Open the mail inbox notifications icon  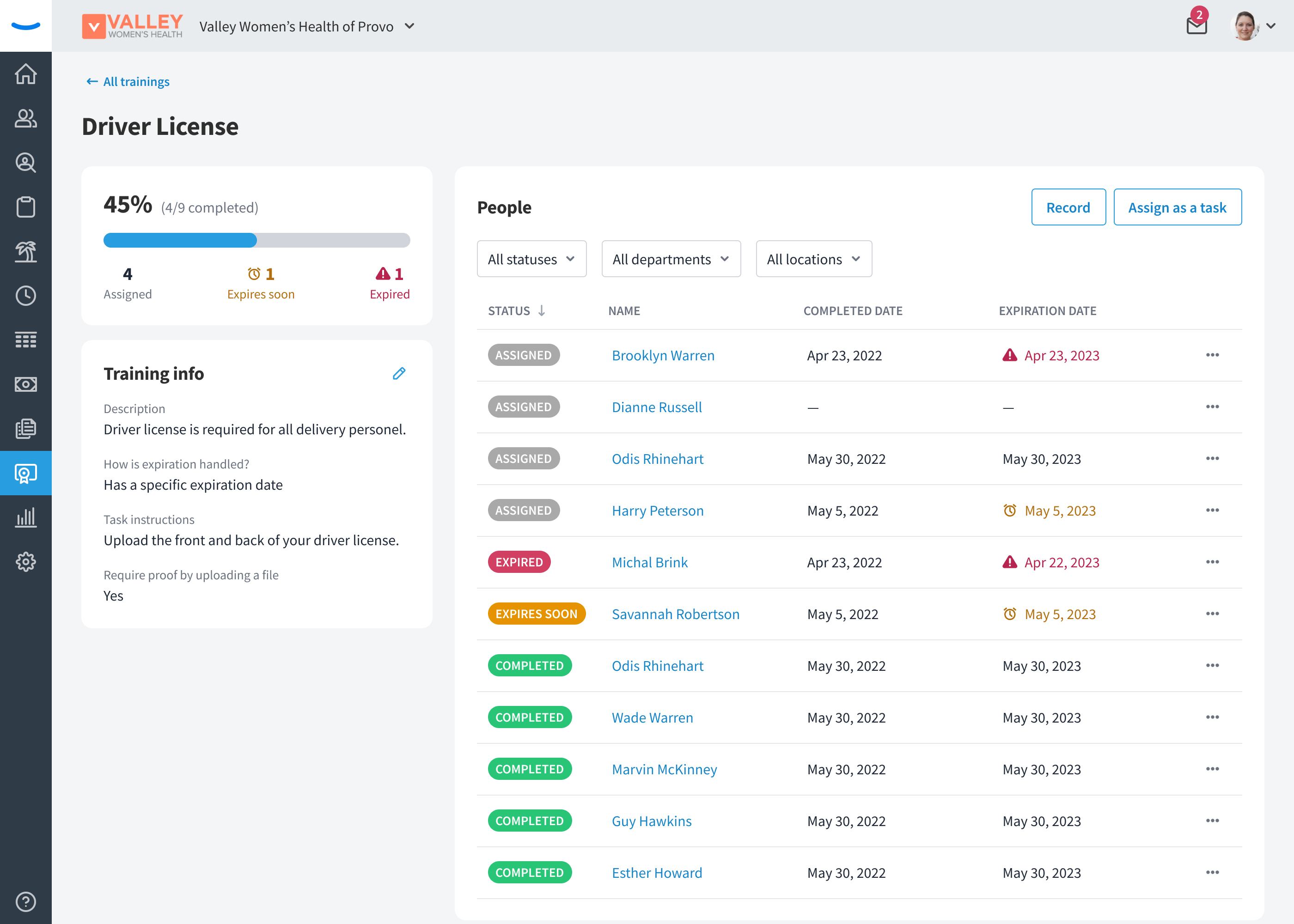[x=1196, y=25]
